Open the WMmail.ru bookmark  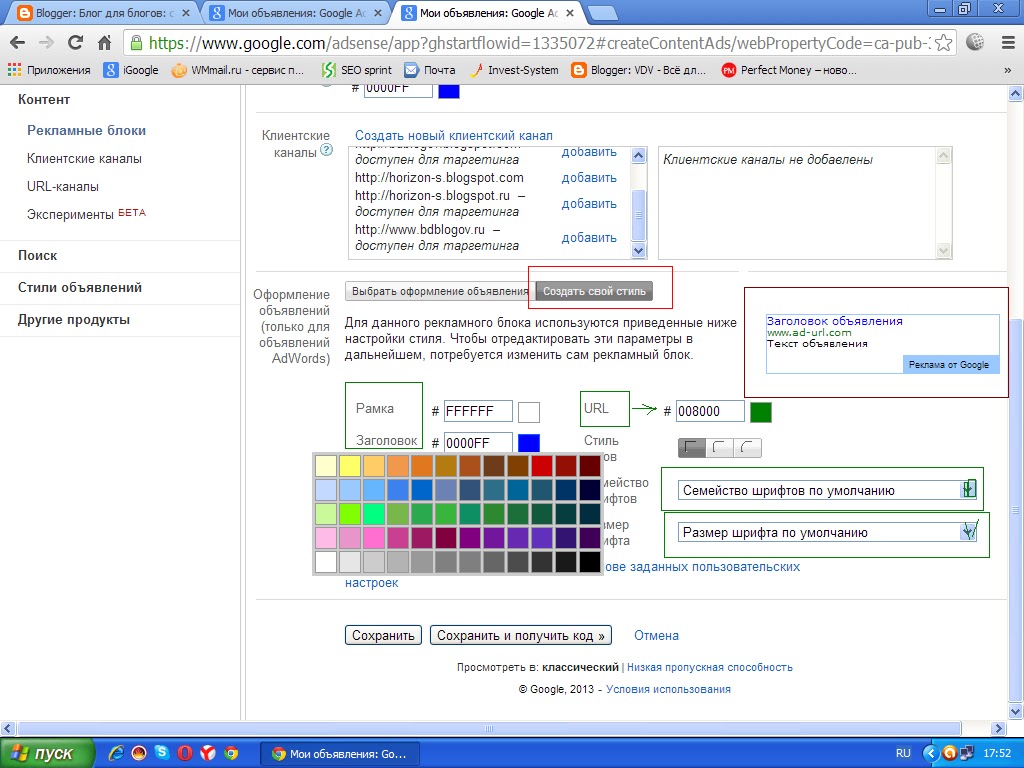coord(238,70)
